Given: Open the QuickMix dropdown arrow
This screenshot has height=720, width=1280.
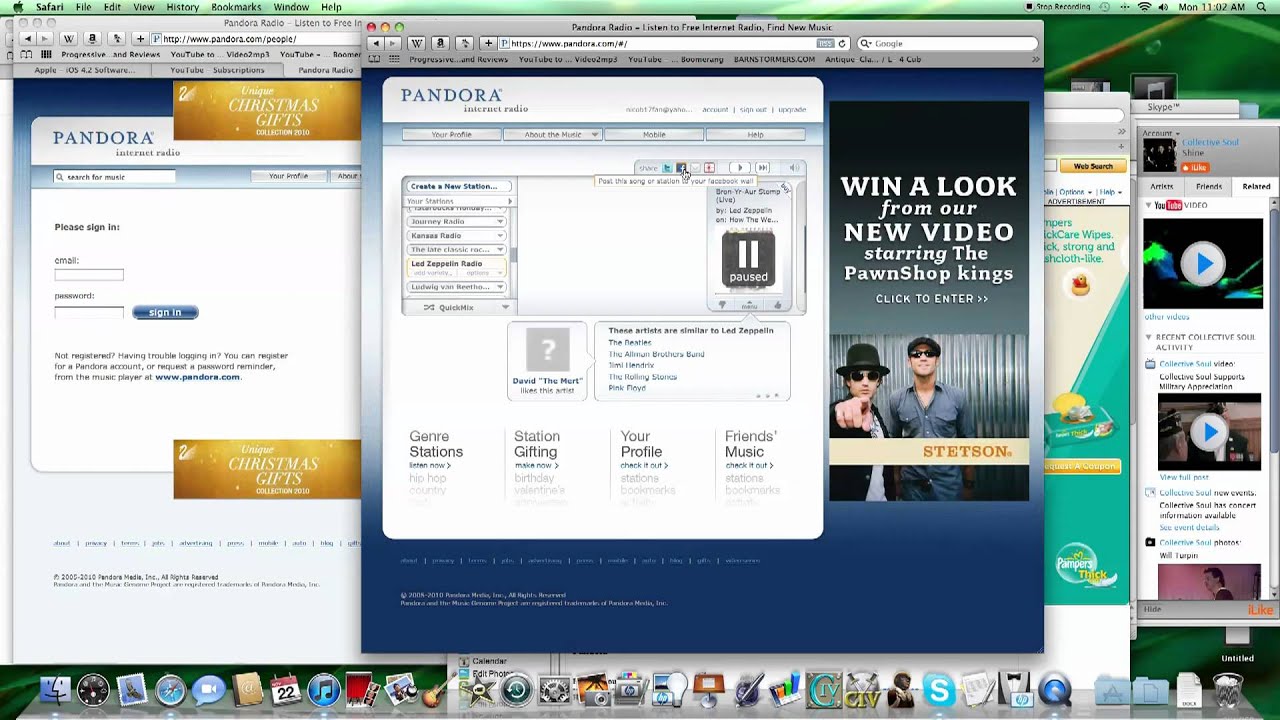Looking at the screenshot, I should pos(505,307).
